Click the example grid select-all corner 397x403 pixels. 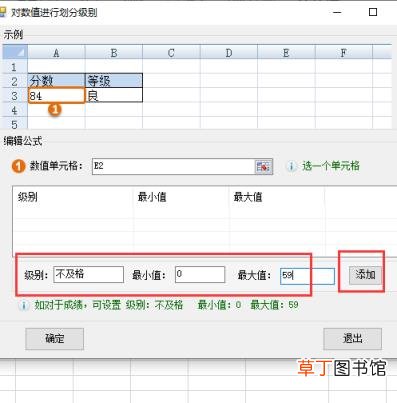15,53
